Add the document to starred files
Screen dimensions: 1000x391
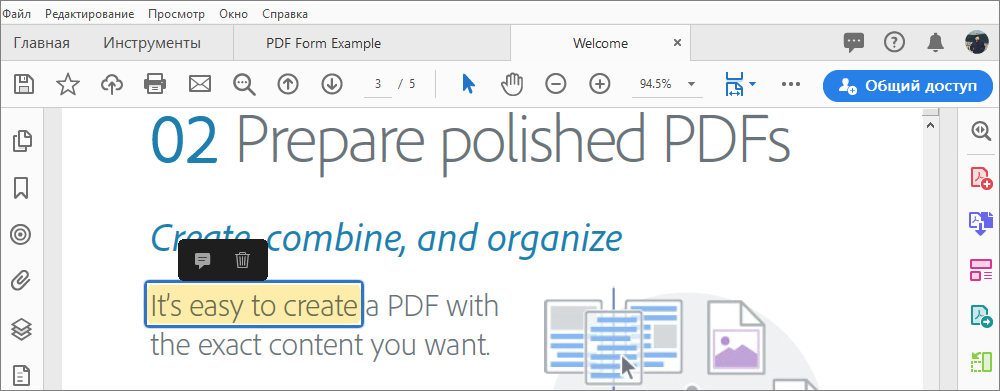tap(67, 84)
